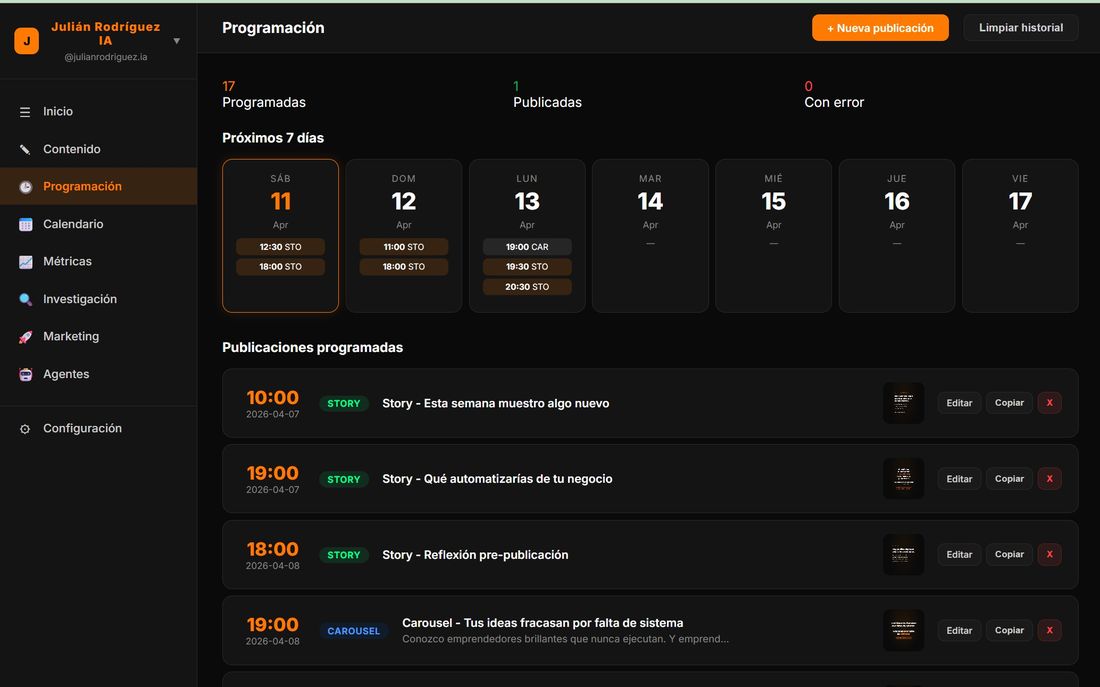Delete 'Reflexión pre-publicación' story
The width and height of the screenshot is (1100, 687).
coord(1049,554)
